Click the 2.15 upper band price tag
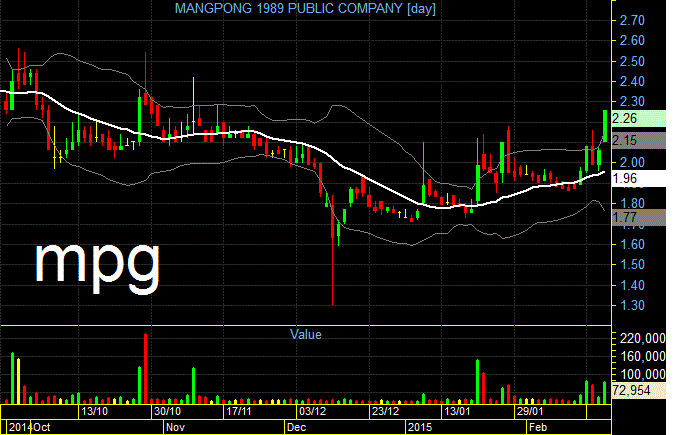Viewport: 674px width, 435px height. [638, 140]
